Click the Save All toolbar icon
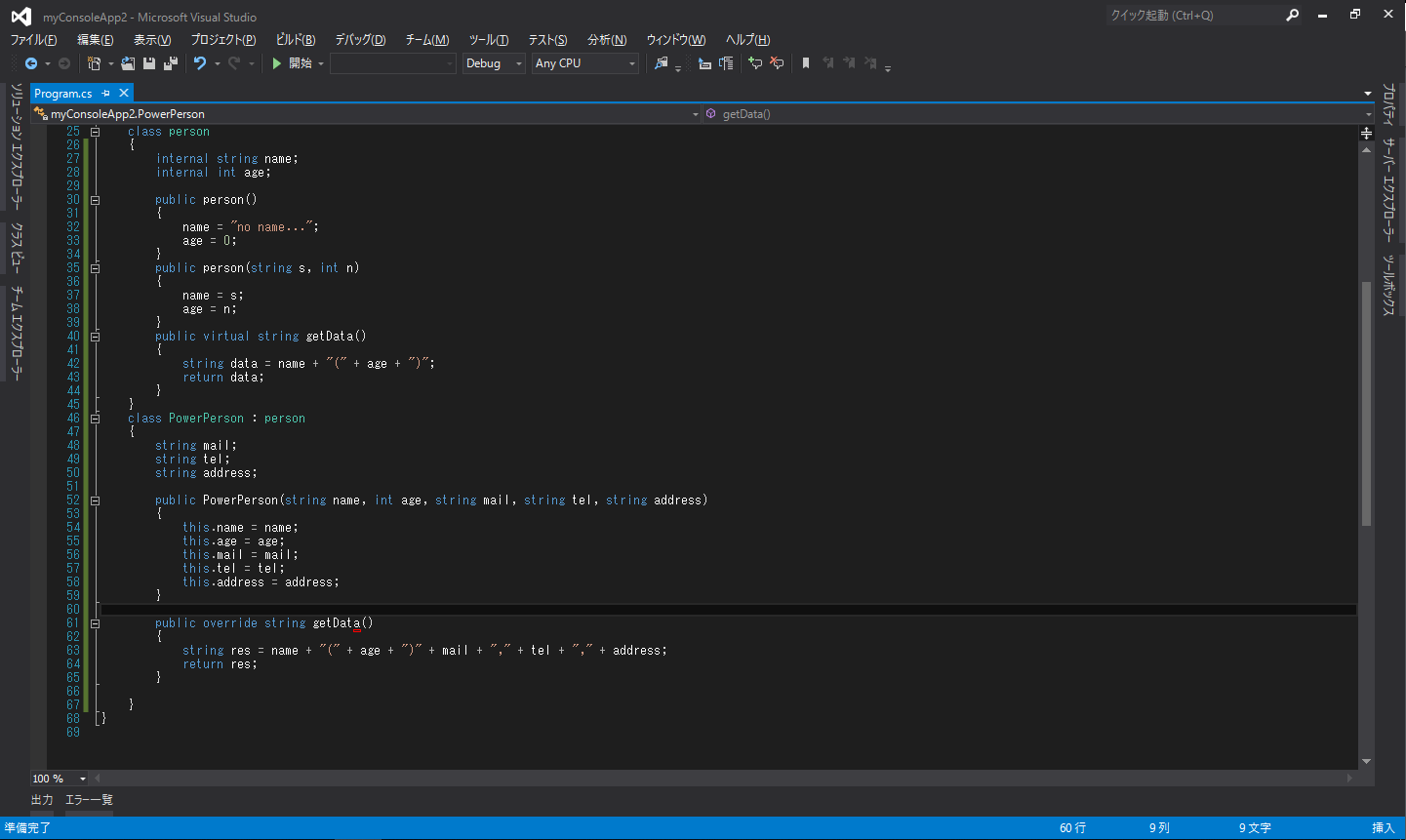The image size is (1406, 840). coord(171,63)
